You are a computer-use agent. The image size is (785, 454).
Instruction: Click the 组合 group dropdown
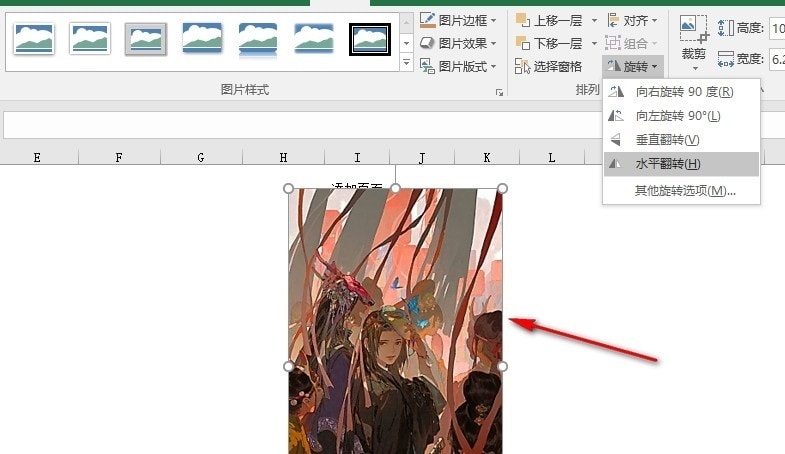click(x=631, y=44)
